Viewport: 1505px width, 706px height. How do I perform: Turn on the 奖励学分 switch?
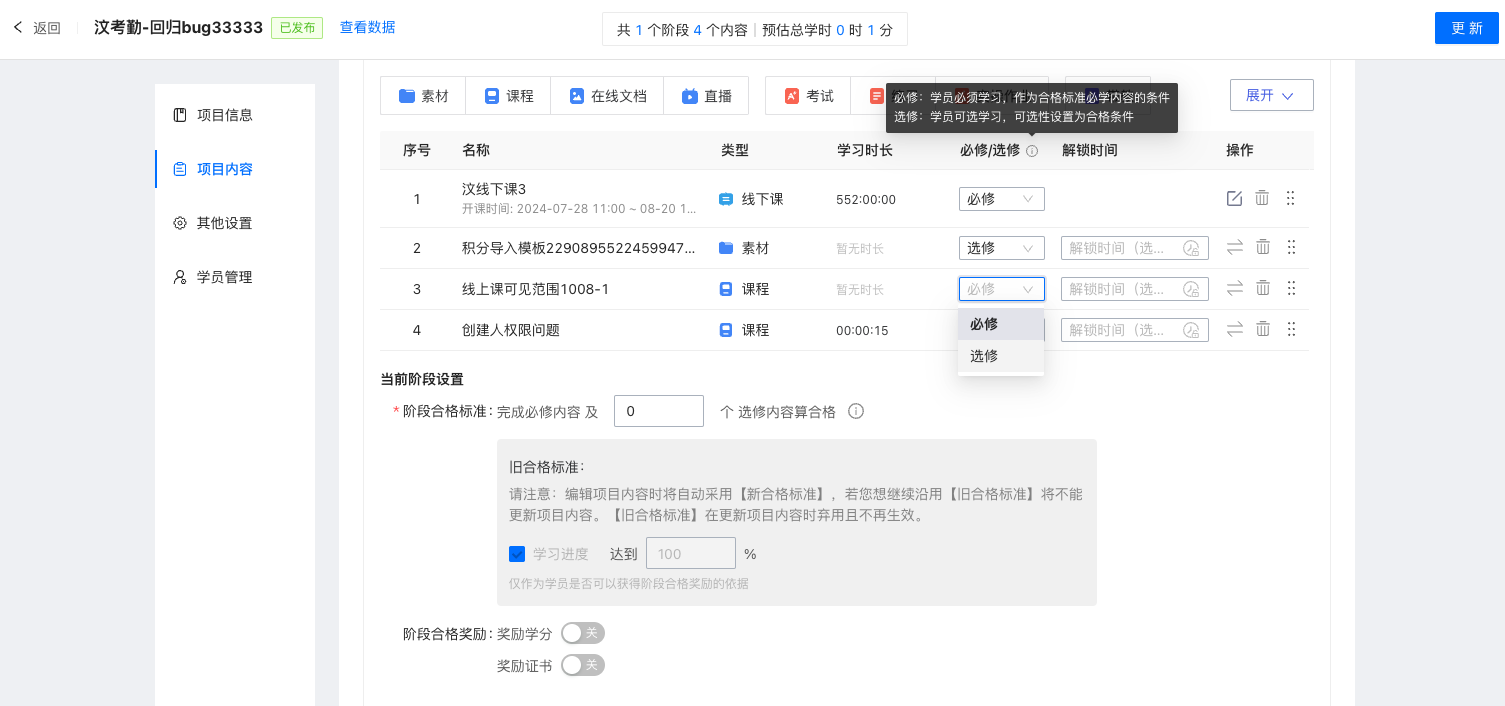582,633
